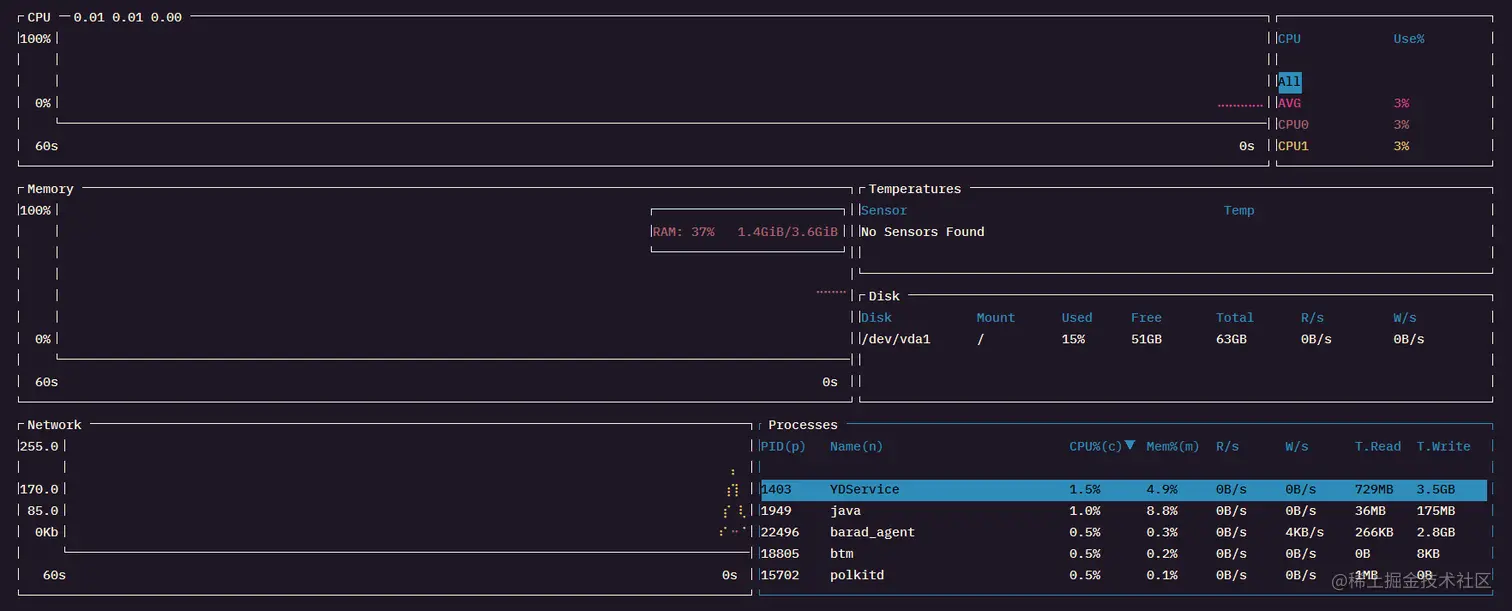
Task: Select the java process row
Action: coord(845,511)
